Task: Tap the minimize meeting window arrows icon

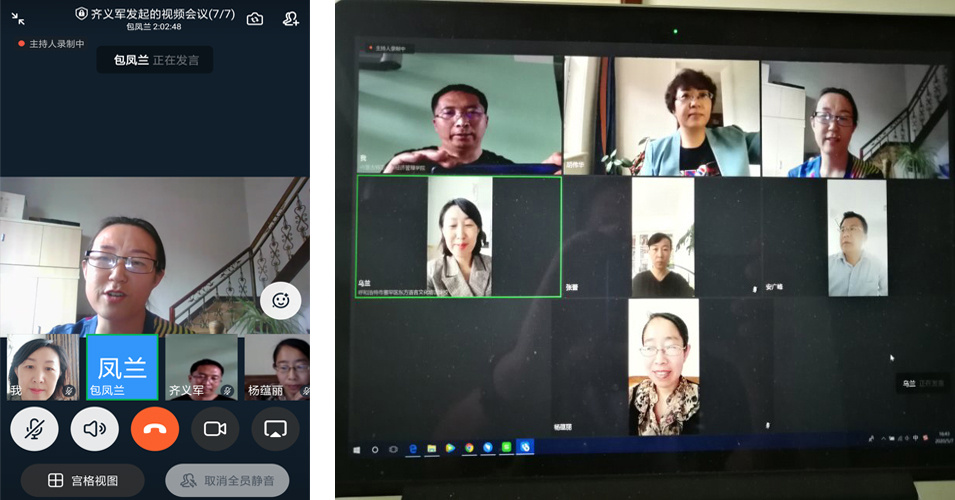Action: [18, 18]
